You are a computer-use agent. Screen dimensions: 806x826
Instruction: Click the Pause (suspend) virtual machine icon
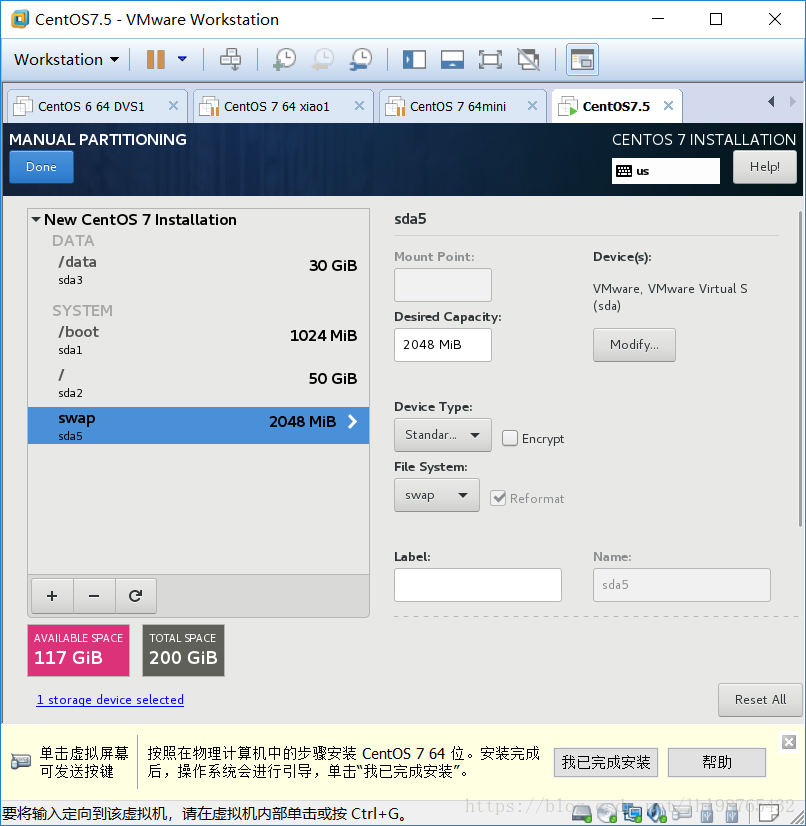tap(155, 60)
